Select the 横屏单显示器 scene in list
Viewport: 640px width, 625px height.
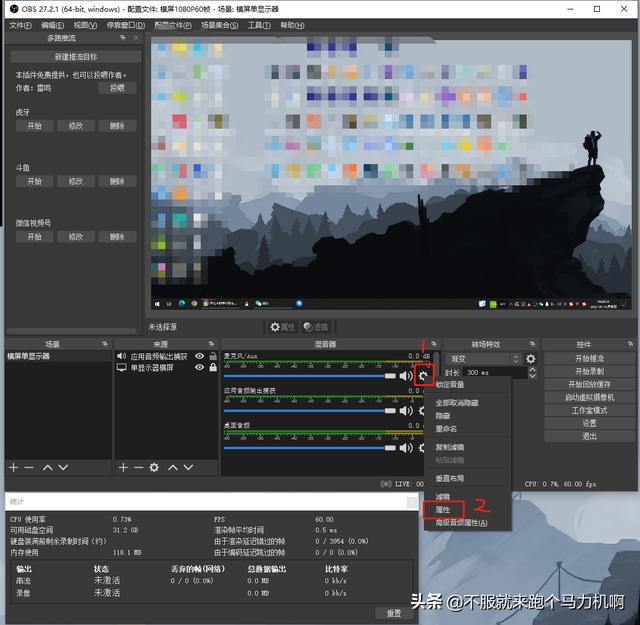(30, 356)
